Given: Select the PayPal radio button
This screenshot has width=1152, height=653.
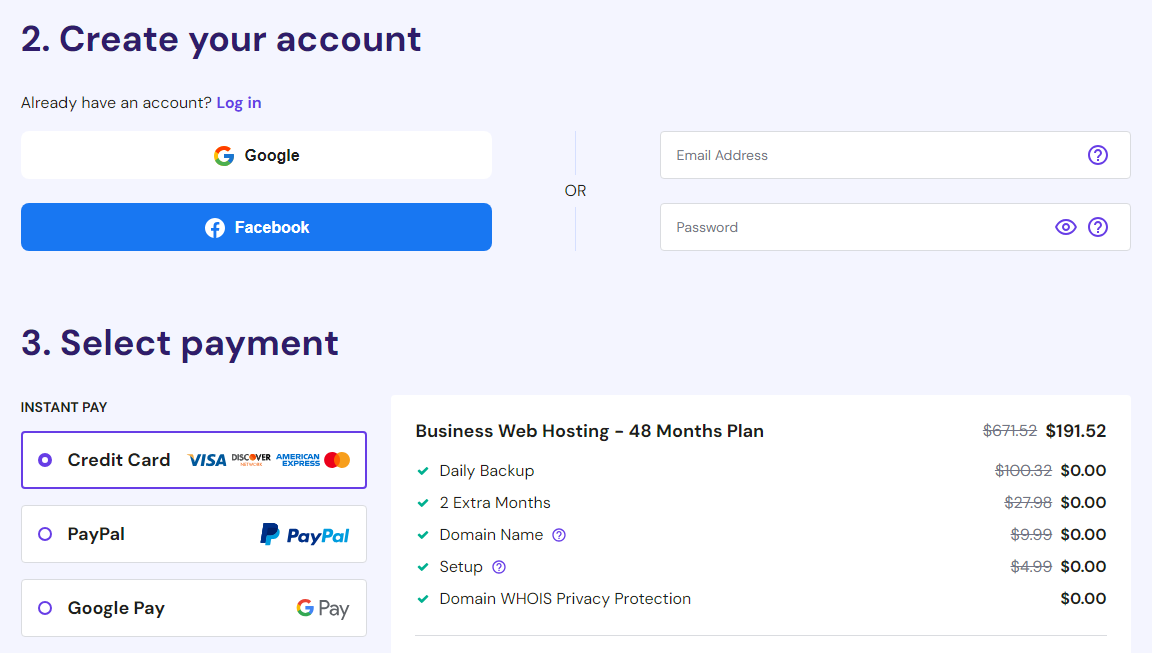Looking at the screenshot, I should click(x=45, y=534).
